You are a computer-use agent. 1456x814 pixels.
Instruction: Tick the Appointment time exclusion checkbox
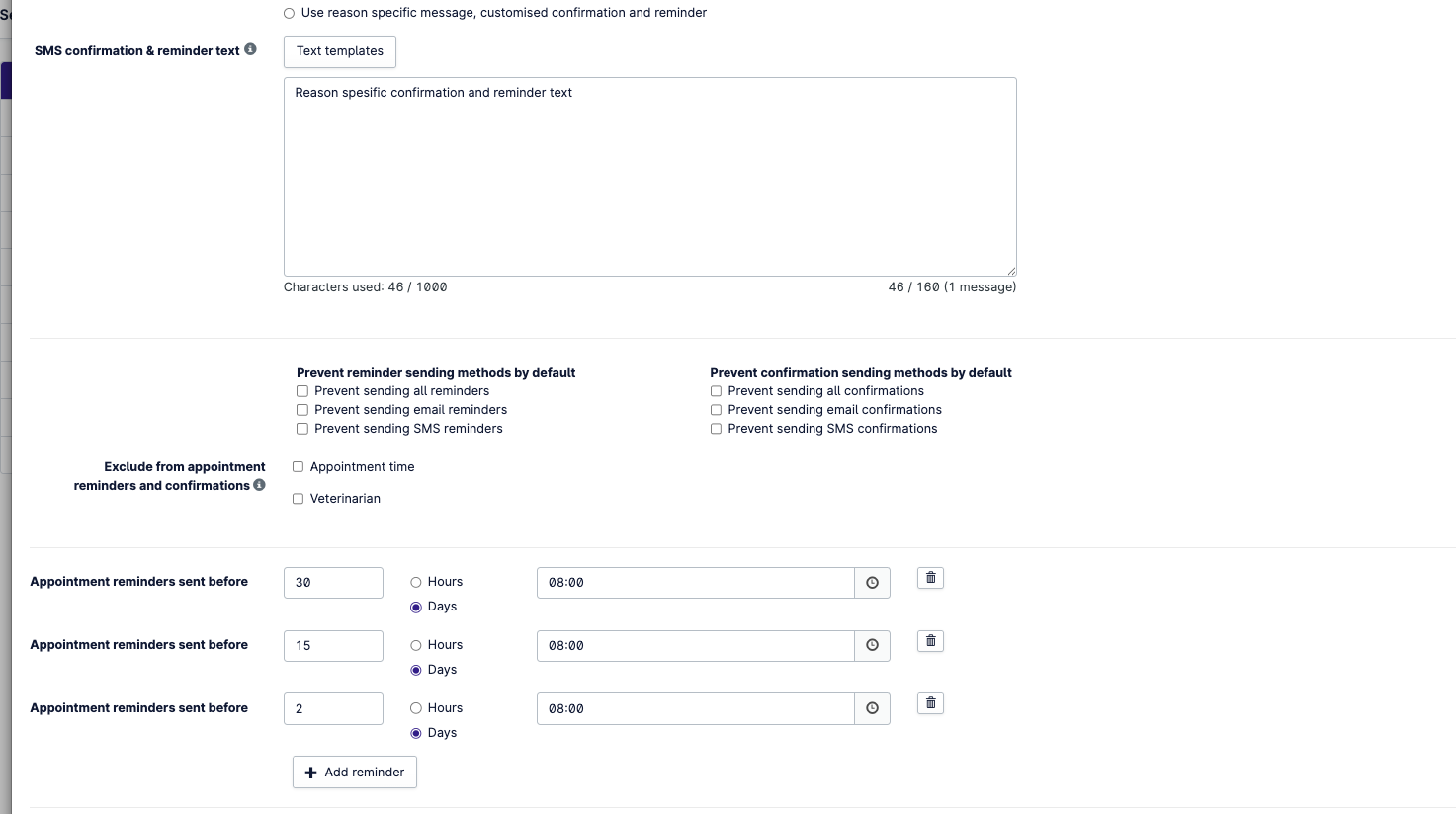point(298,467)
